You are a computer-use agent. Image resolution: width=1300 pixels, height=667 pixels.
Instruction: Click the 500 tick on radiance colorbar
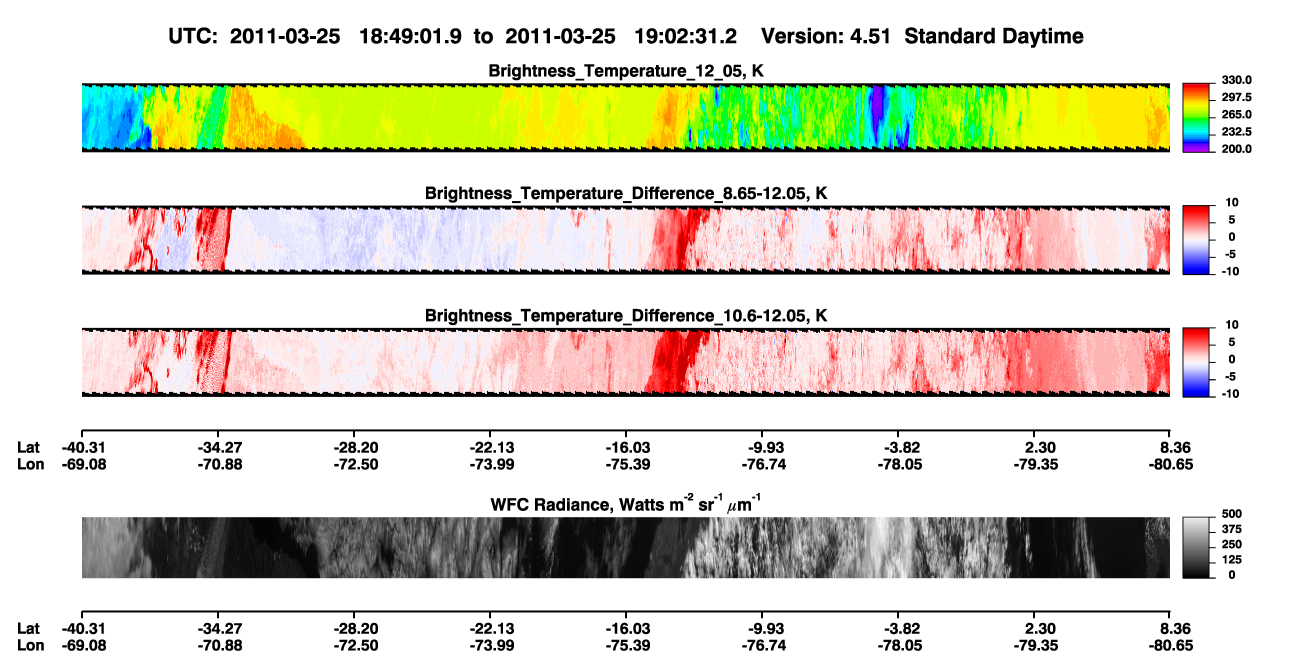point(1232,515)
